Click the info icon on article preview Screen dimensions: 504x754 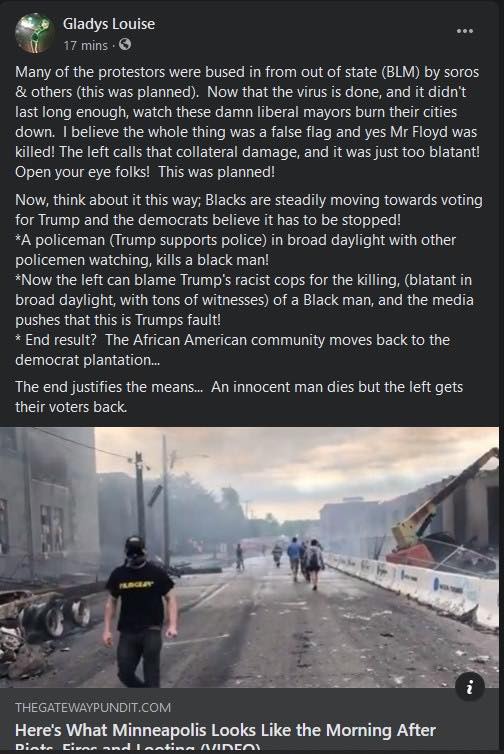coord(469,687)
